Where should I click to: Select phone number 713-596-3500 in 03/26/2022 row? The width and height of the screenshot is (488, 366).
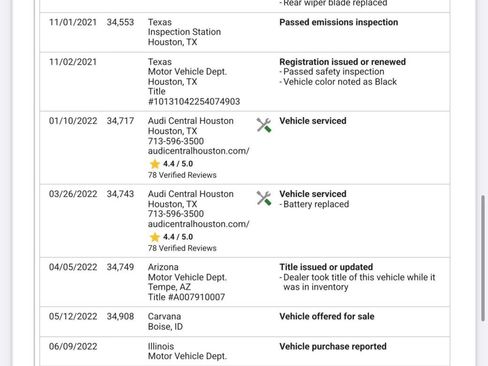tap(176, 214)
